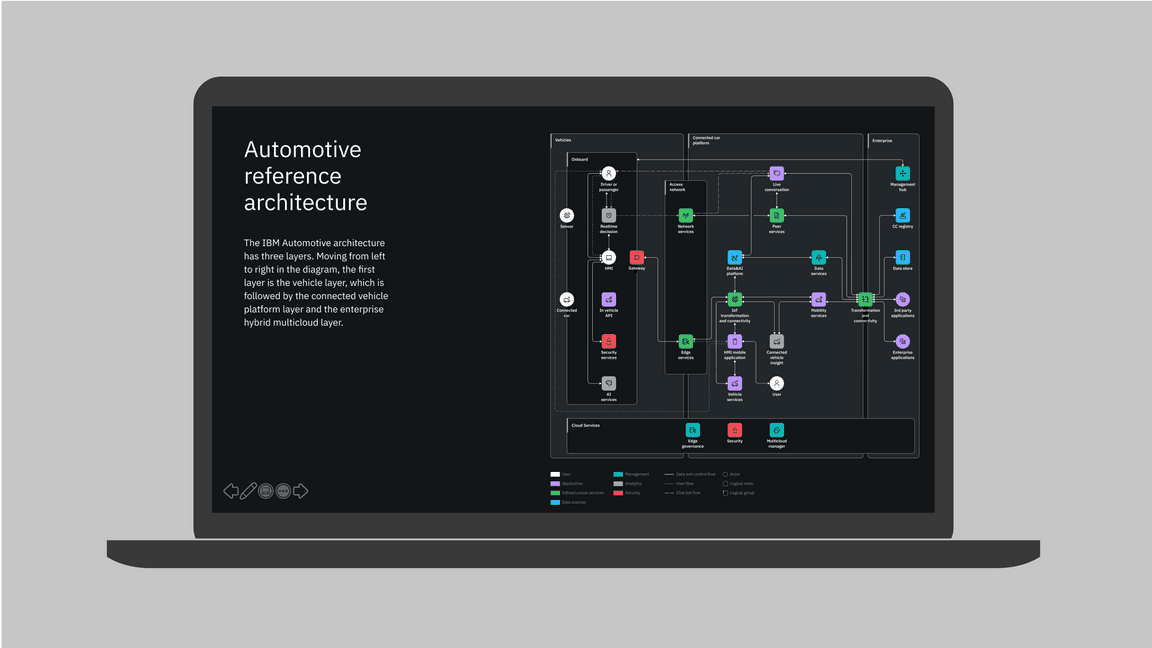Select the Management hub icon
Screen dimensions: 1152x648
pyautogui.click(x=902, y=174)
